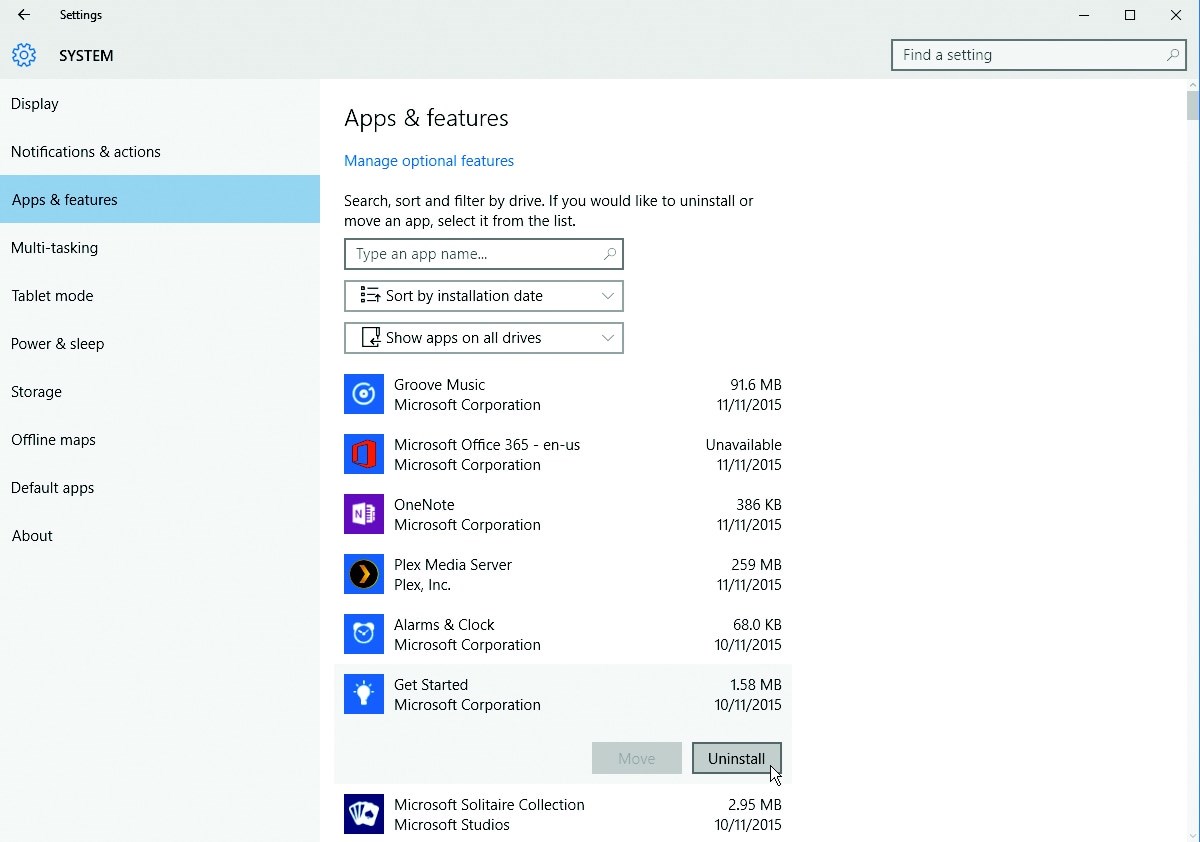Viewport: 1200px width, 842px height.
Task: Open the Manage optional features link
Action: click(429, 161)
